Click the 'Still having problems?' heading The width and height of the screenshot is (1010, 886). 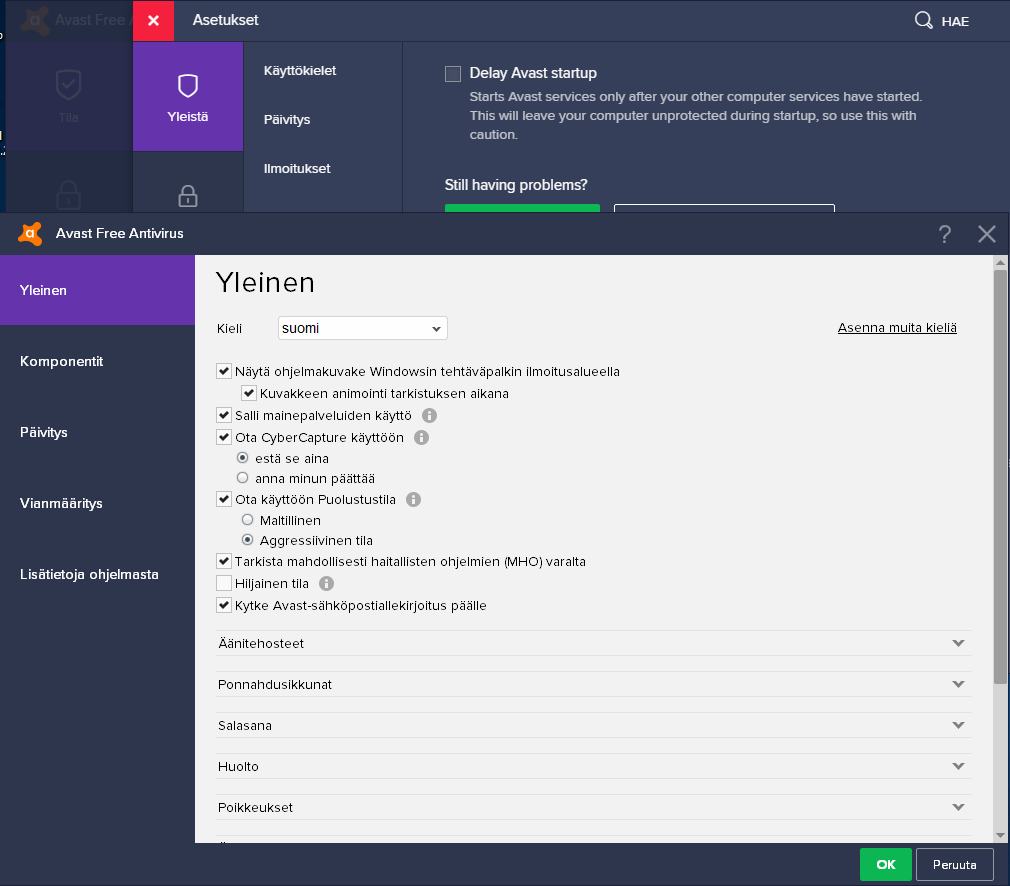[516, 185]
